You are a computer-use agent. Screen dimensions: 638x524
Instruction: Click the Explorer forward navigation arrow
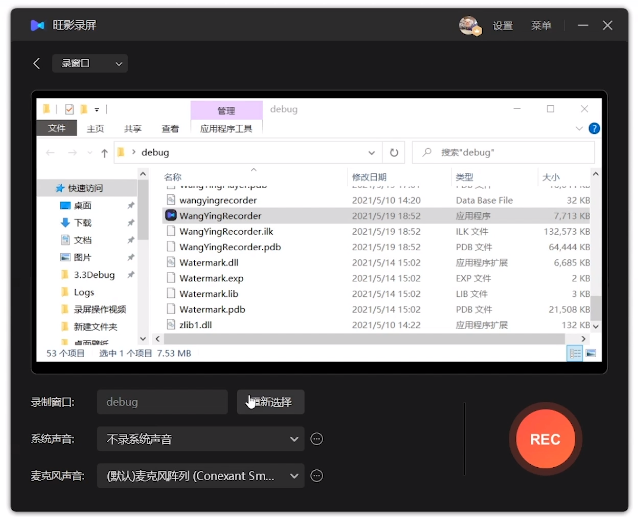pos(72,153)
